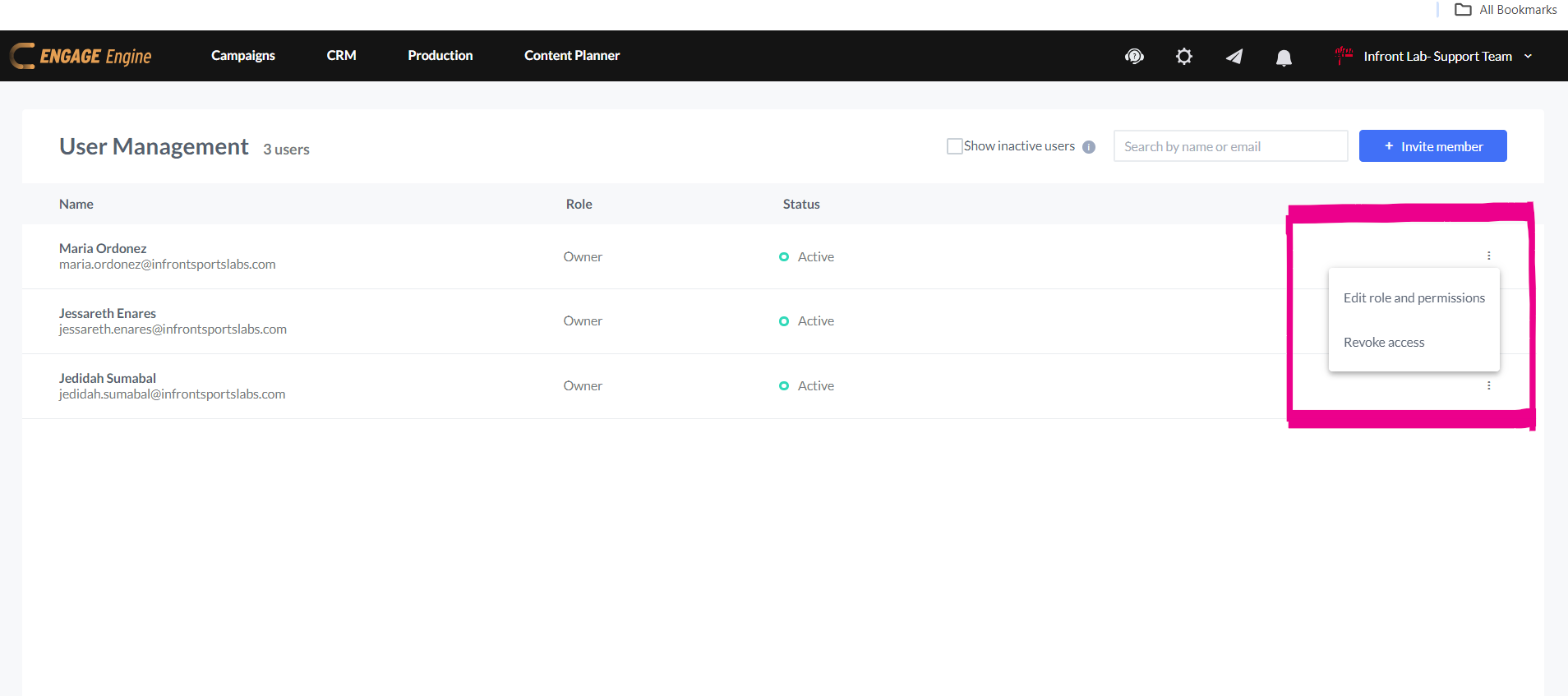Enable the Show inactive users checkbox
The width and height of the screenshot is (1568, 696).
954,146
